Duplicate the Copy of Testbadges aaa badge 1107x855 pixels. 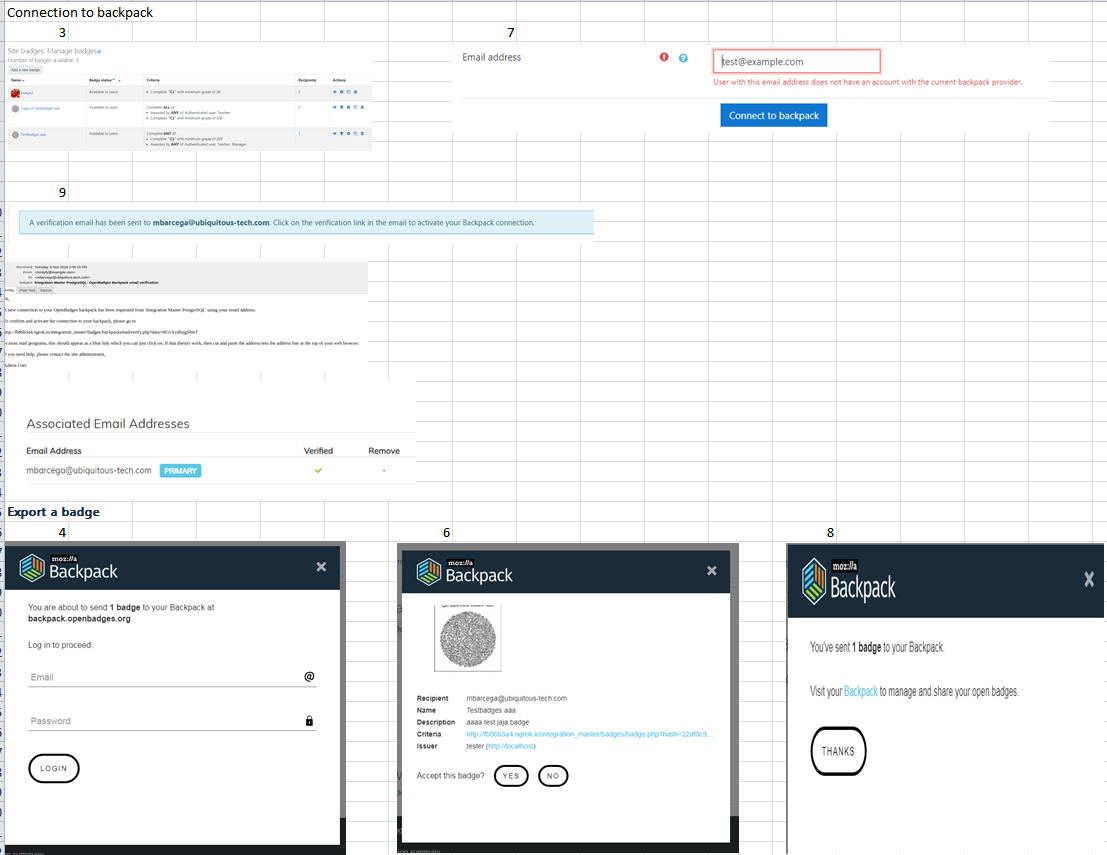point(355,107)
